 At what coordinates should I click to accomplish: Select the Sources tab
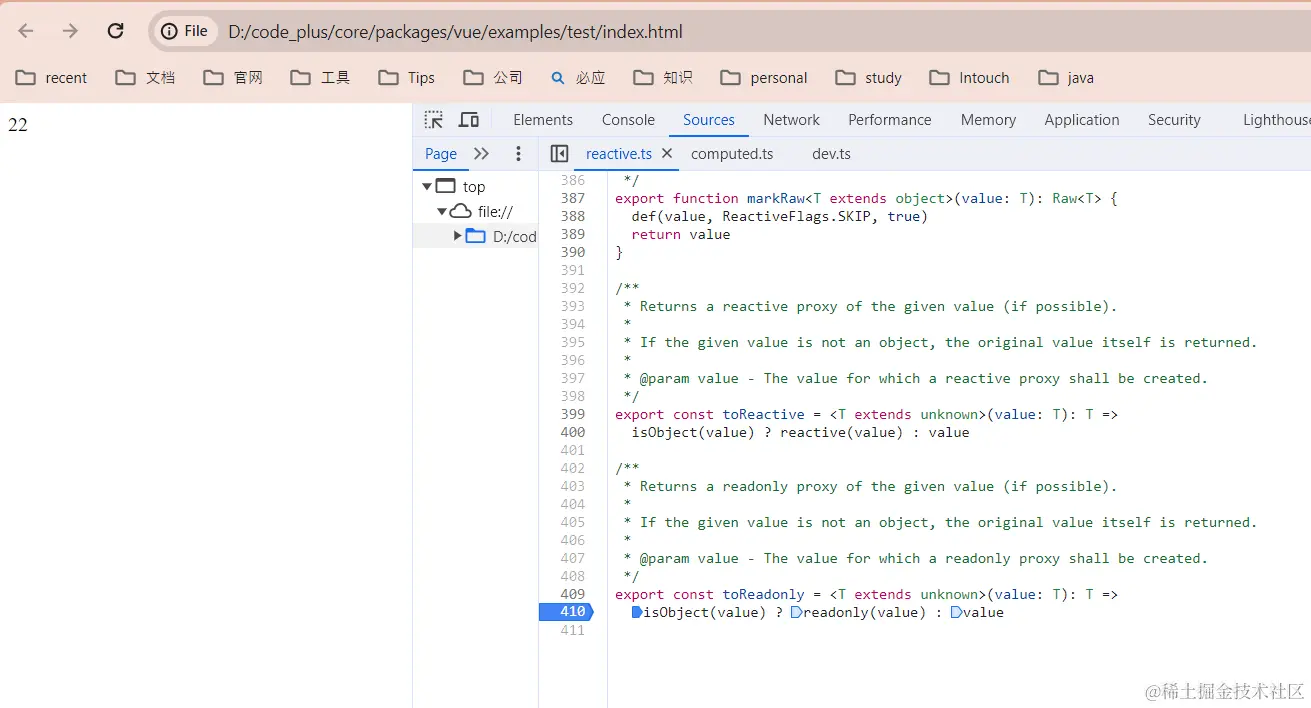(709, 120)
